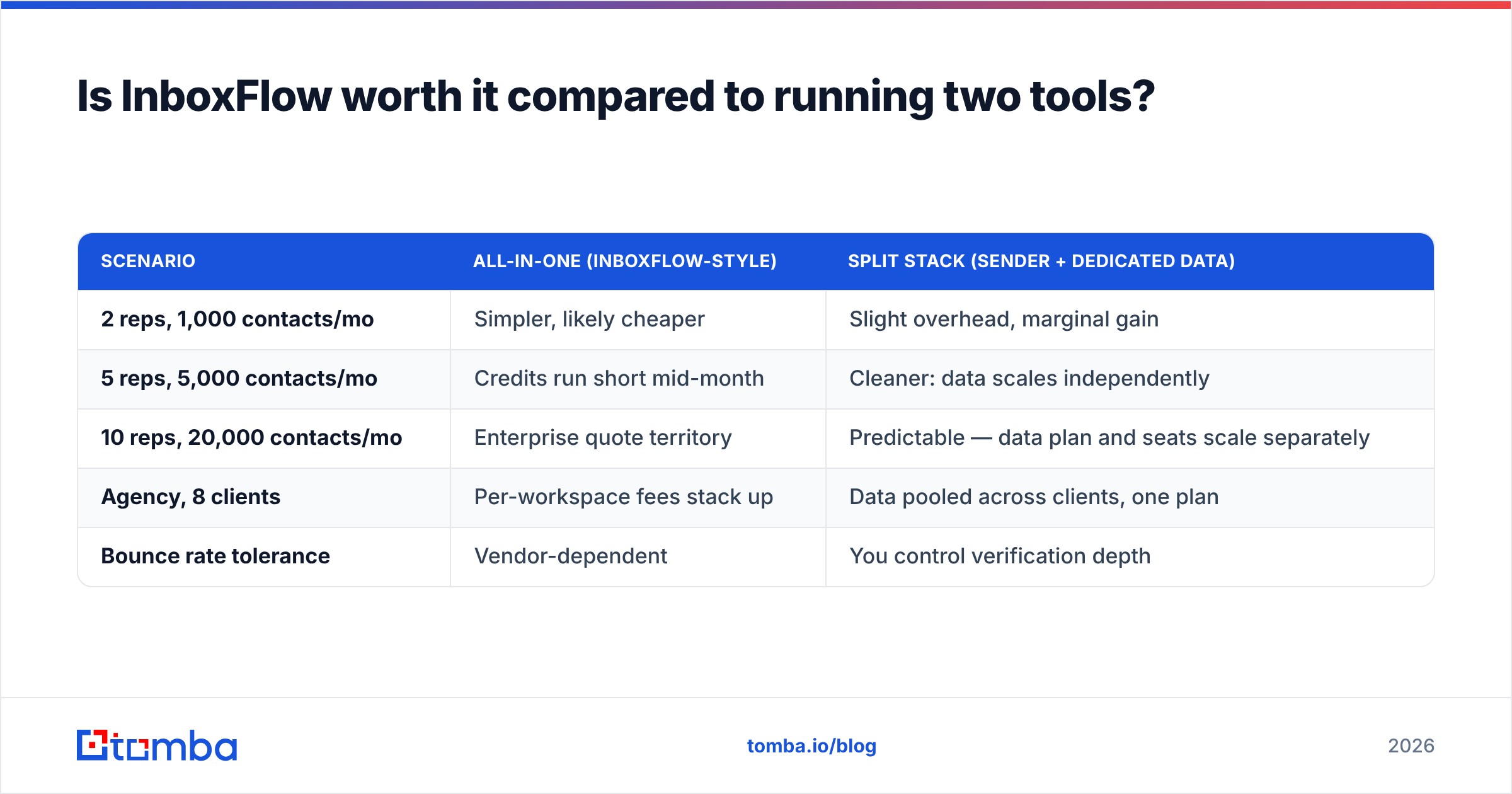Click the headline about InboxFlow

[616, 96]
